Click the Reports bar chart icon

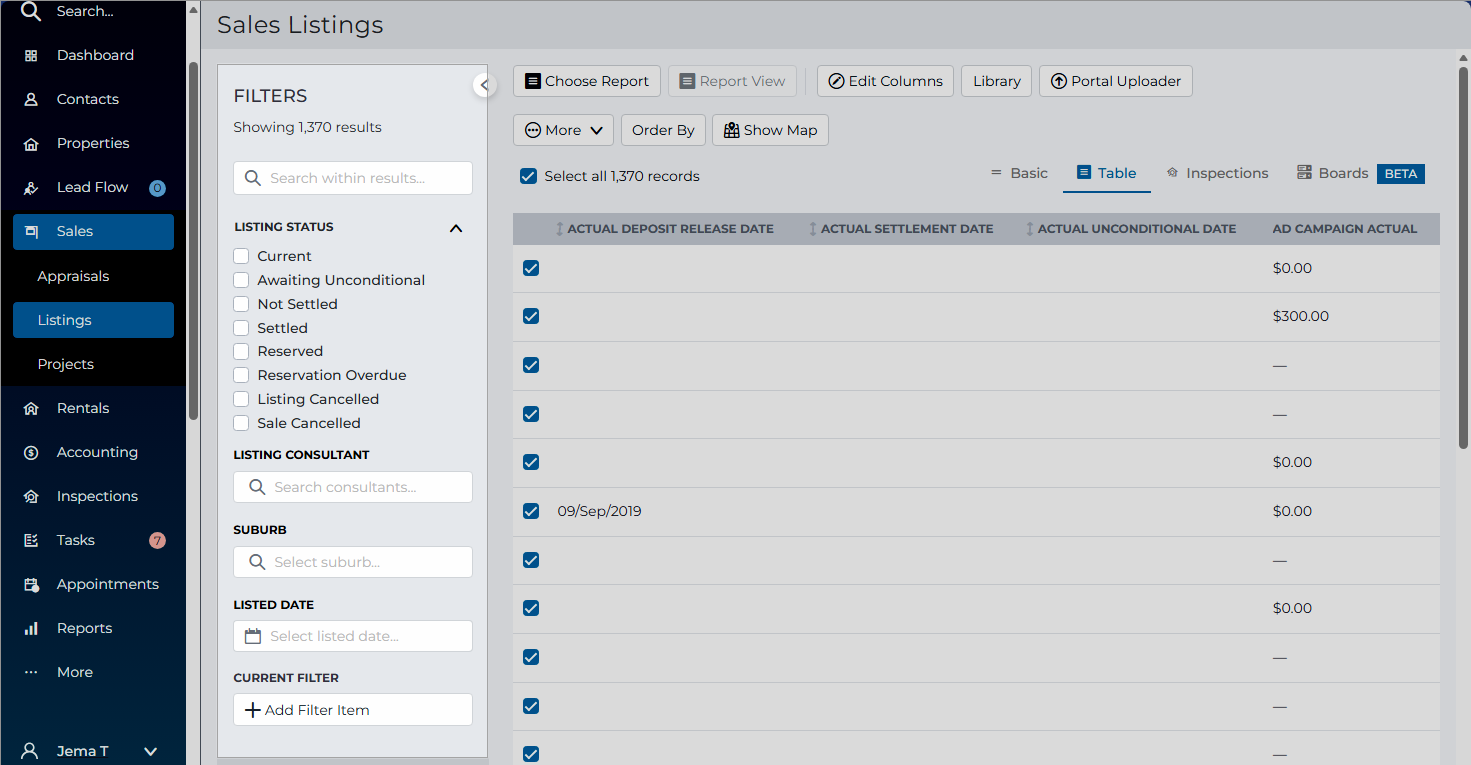(x=31, y=629)
